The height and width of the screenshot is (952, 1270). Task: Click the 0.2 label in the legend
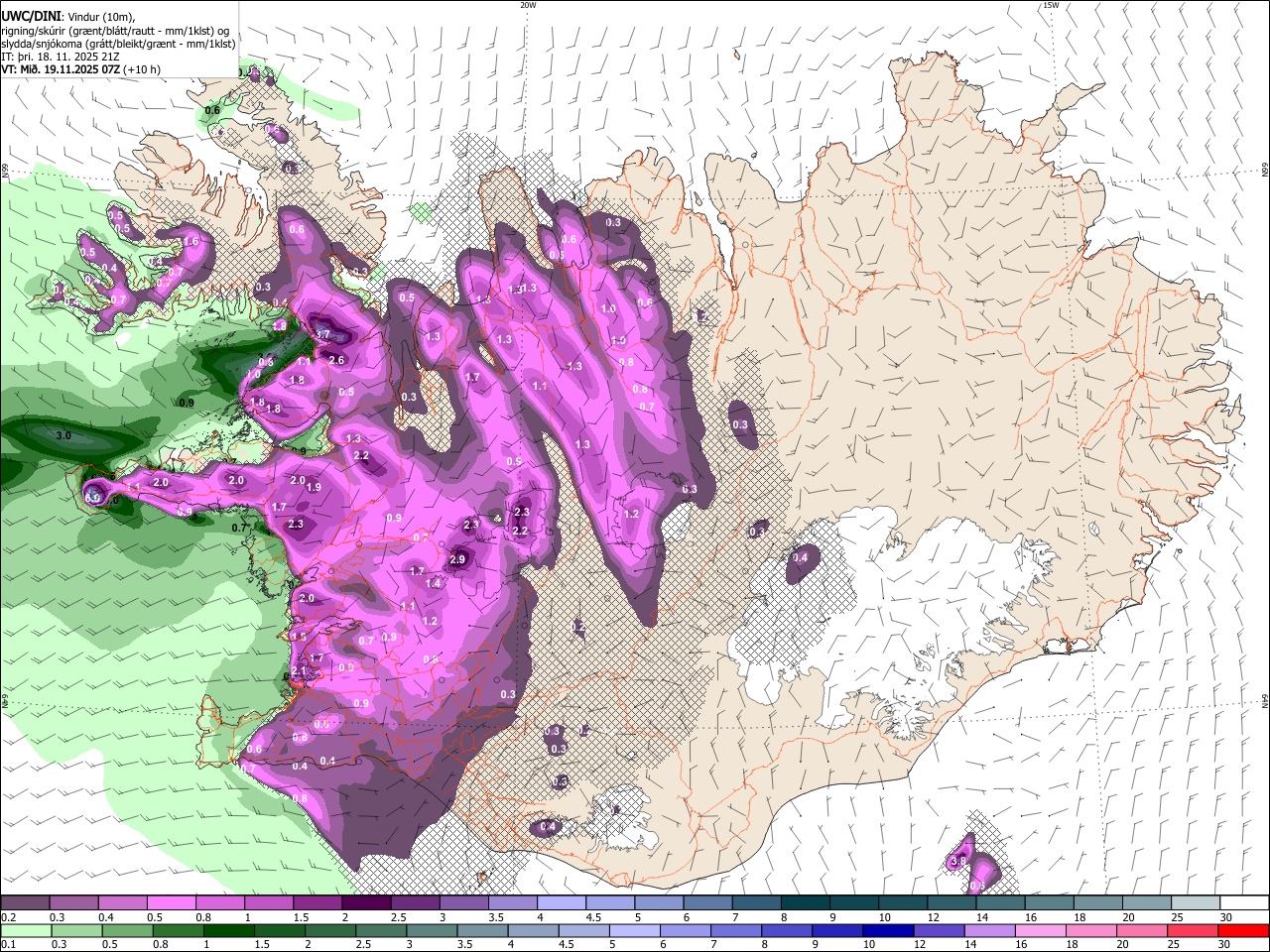9,917
